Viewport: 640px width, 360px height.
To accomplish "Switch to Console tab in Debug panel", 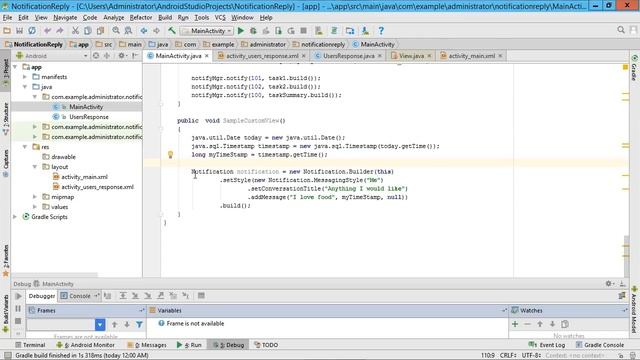I will point(80,296).
